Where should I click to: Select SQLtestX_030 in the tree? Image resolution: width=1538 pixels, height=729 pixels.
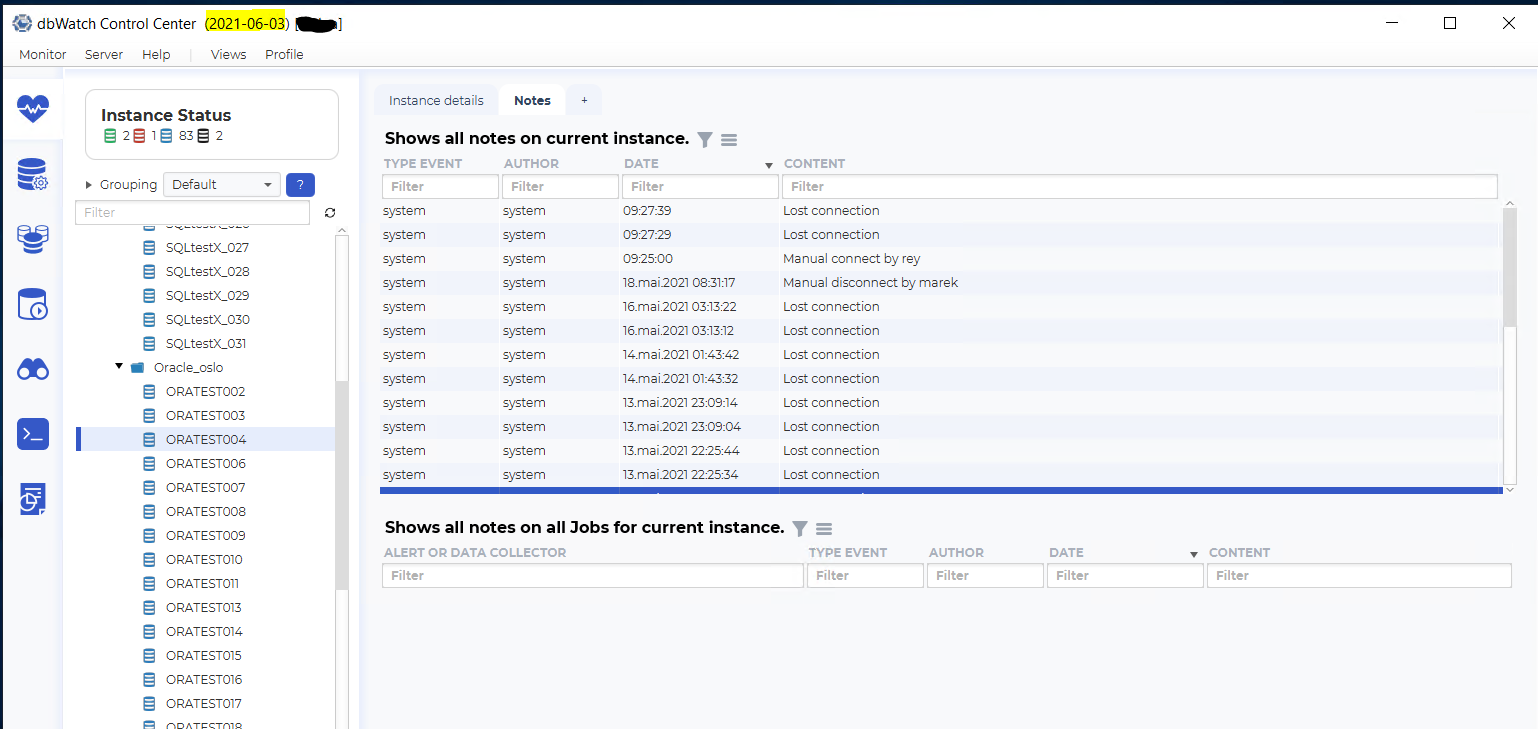coord(207,320)
